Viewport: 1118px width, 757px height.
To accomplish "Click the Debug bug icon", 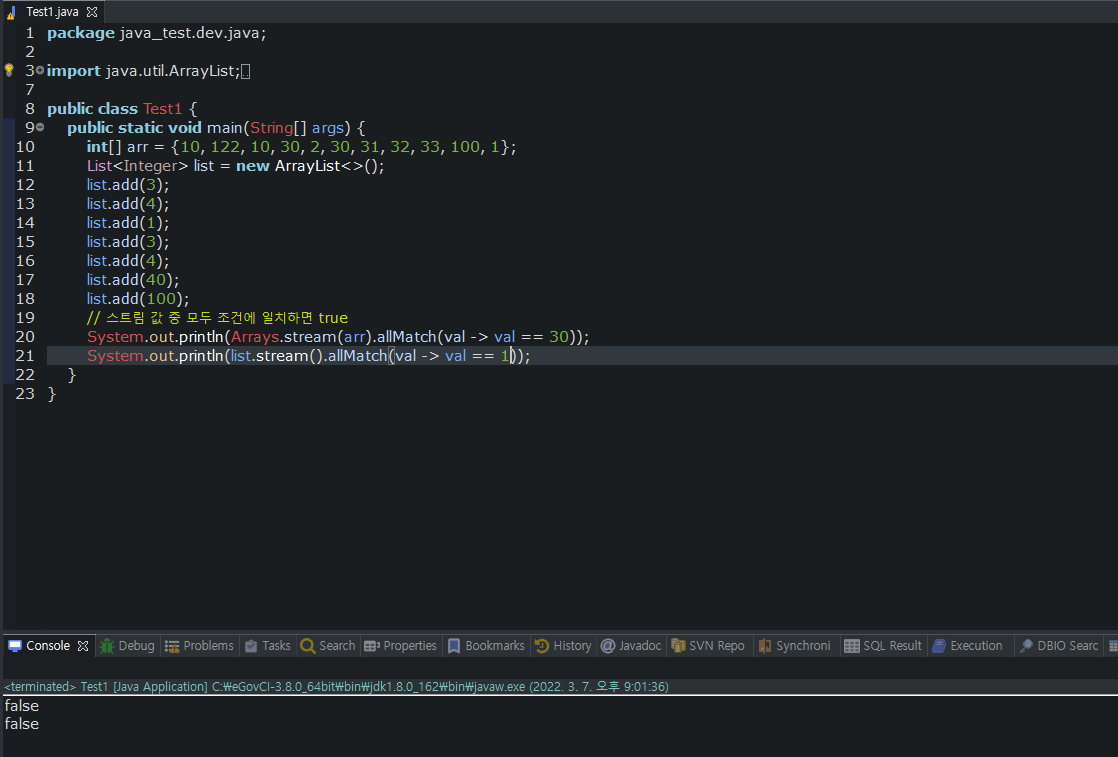I will (107, 646).
